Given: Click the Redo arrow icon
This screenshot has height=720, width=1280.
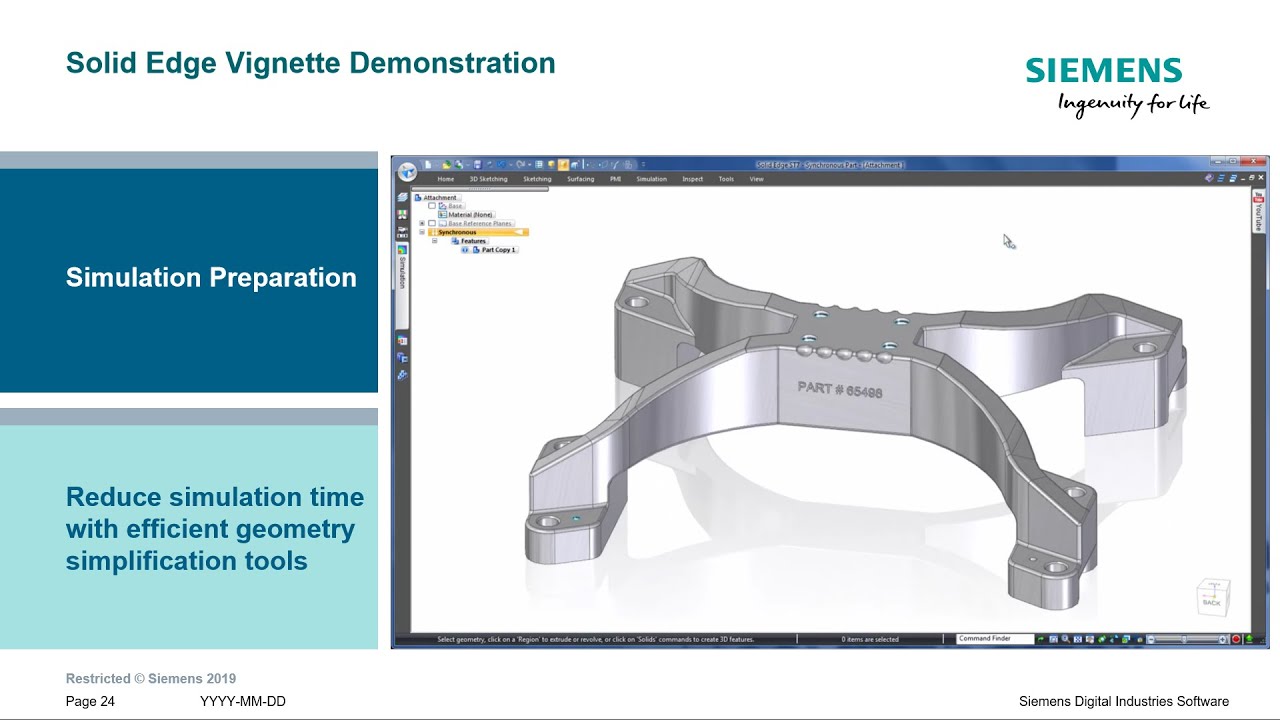Looking at the screenshot, I should click(521, 165).
